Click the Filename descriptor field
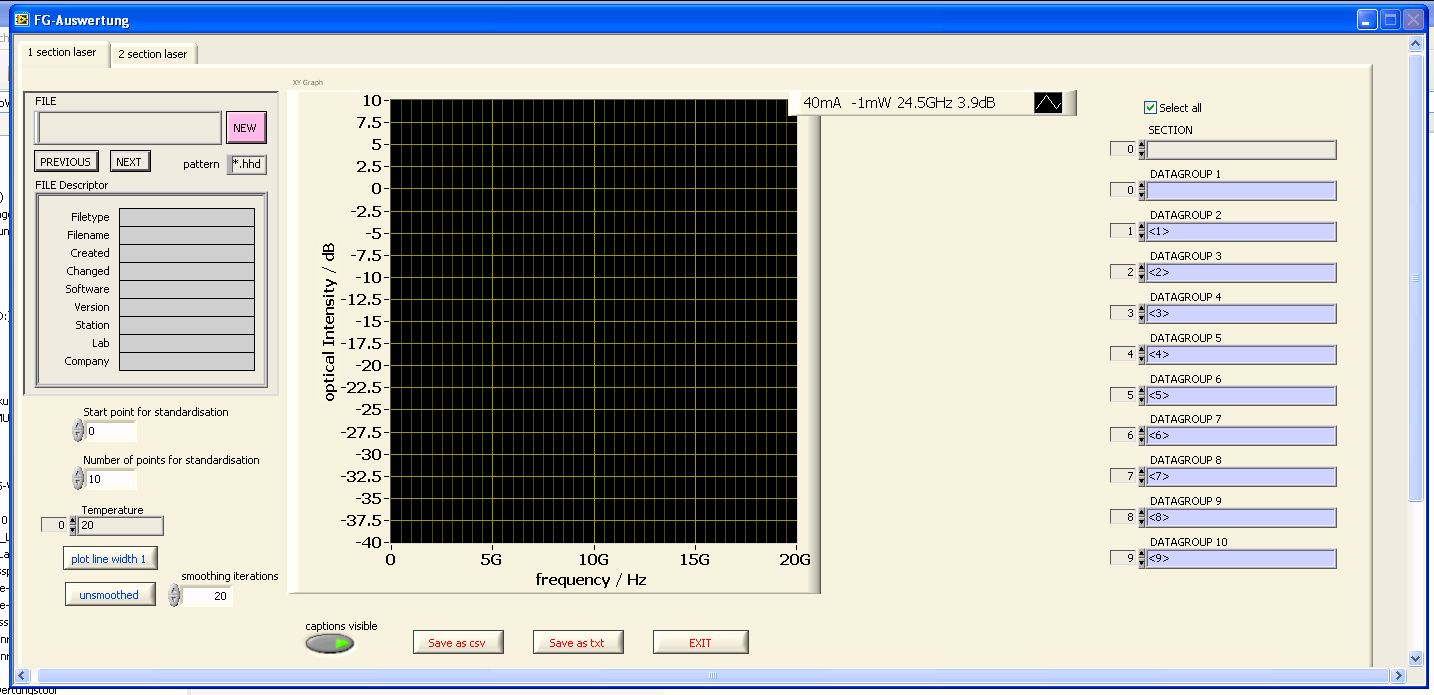Image resolution: width=1434 pixels, height=695 pixels. point(187,235)
